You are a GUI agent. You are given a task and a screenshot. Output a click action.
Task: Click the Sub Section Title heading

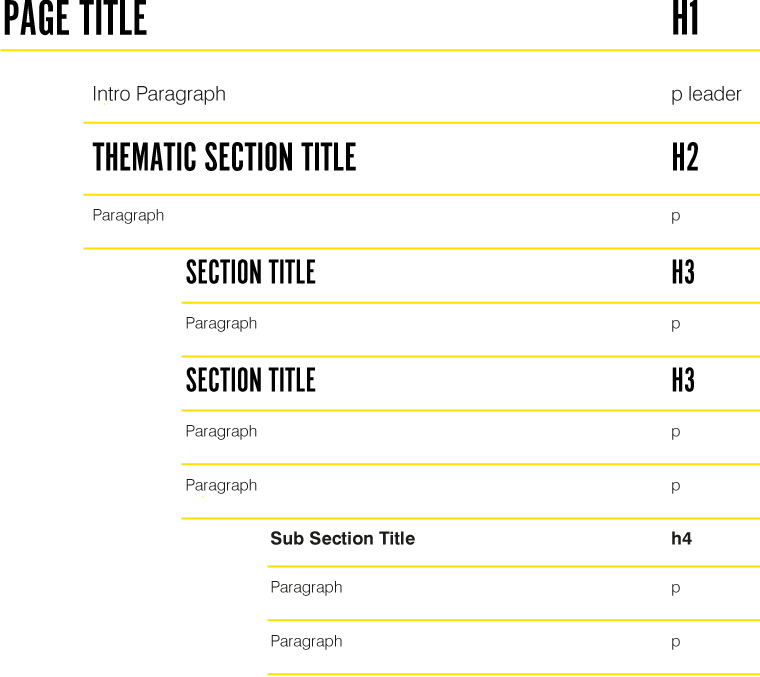pos(342,538)
